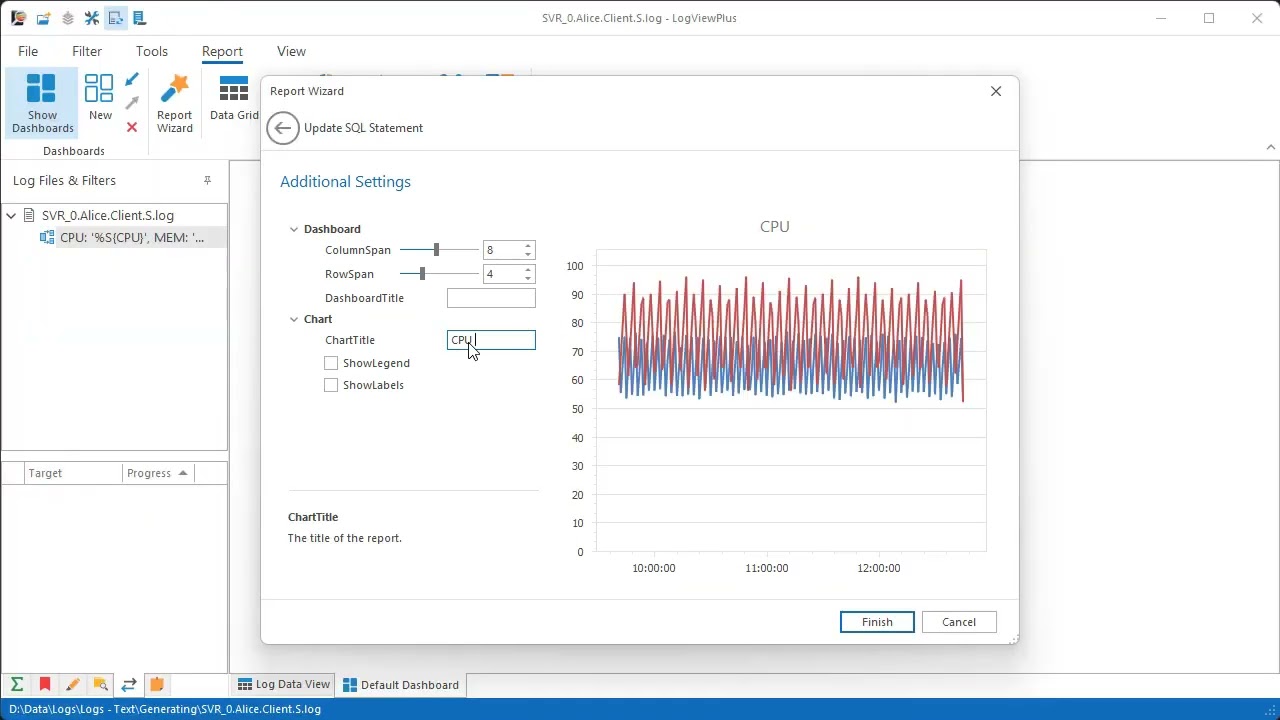1280x720 pixels.
Task: Click the highlighted refresh view icon in title bar
Action: tap(116, 18)
